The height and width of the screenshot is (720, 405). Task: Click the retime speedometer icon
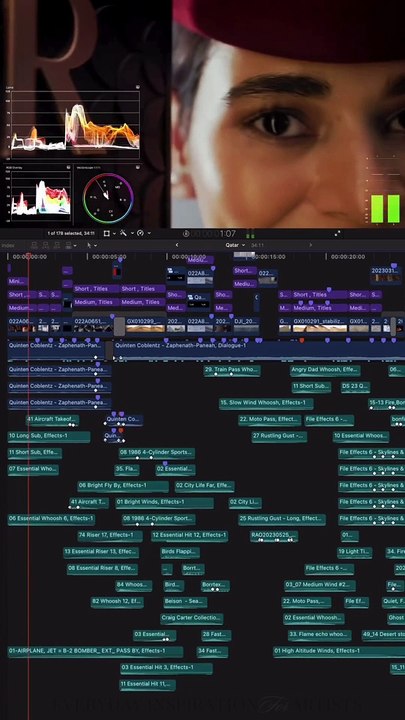click(141, 233)
